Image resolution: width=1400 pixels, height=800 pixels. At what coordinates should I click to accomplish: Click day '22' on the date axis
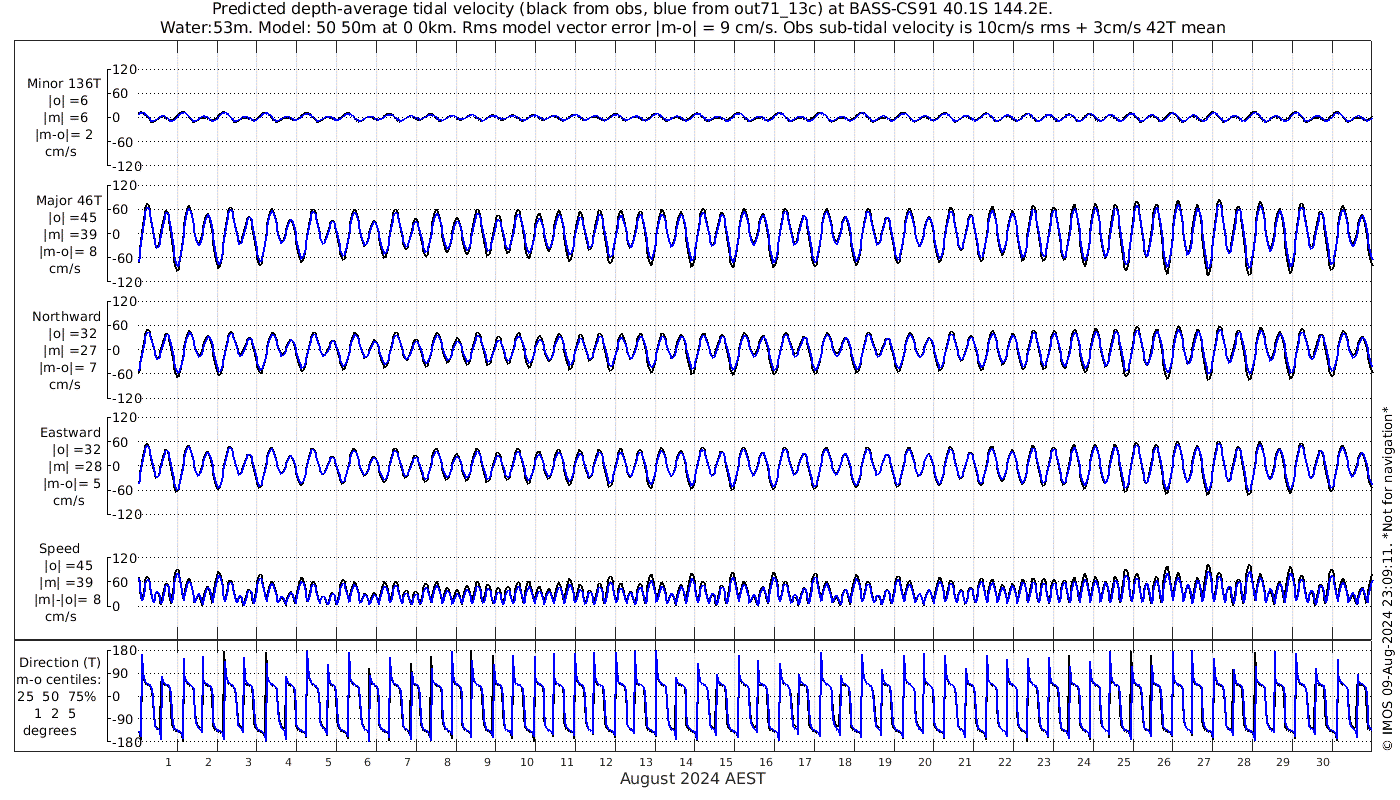(x=1004, y=763)
